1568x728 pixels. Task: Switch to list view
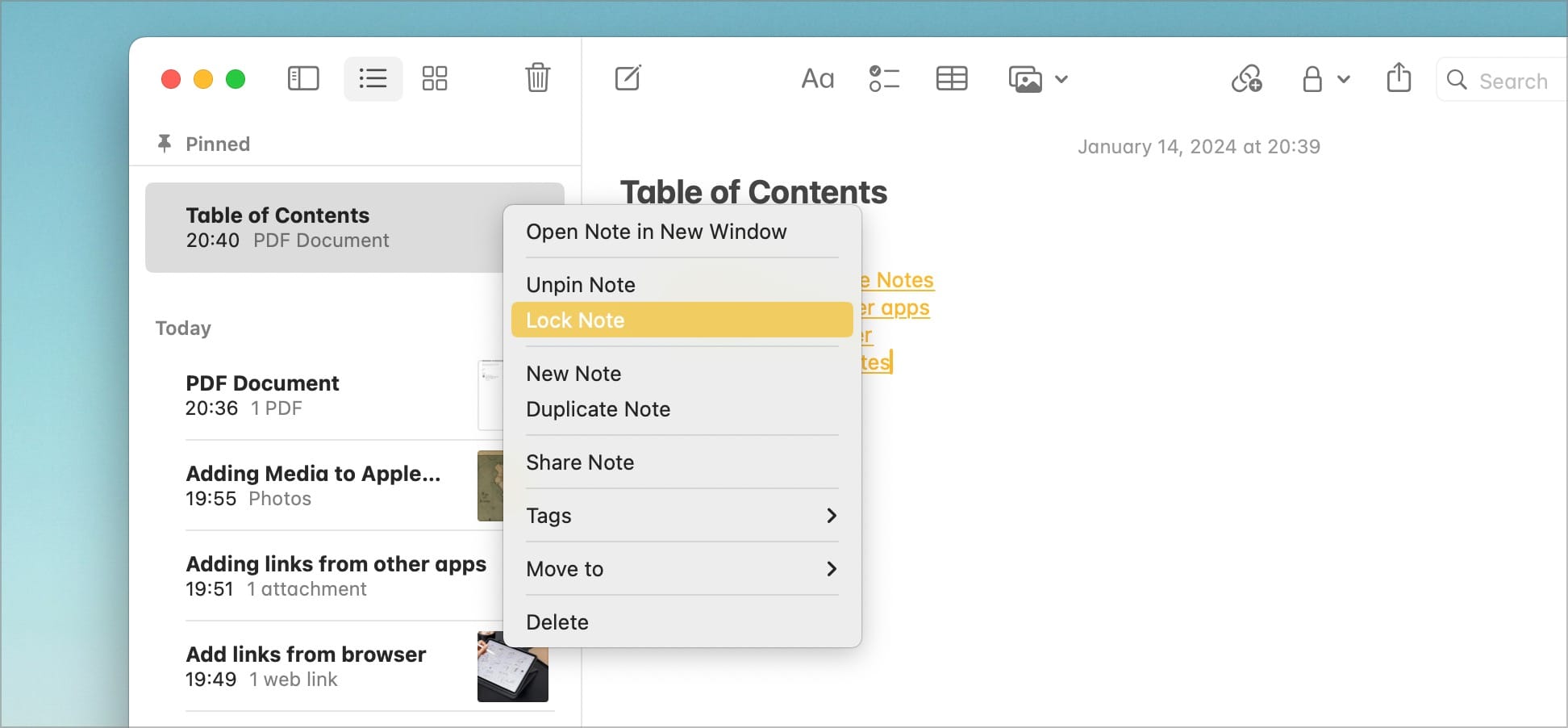[x=373, y=78]
